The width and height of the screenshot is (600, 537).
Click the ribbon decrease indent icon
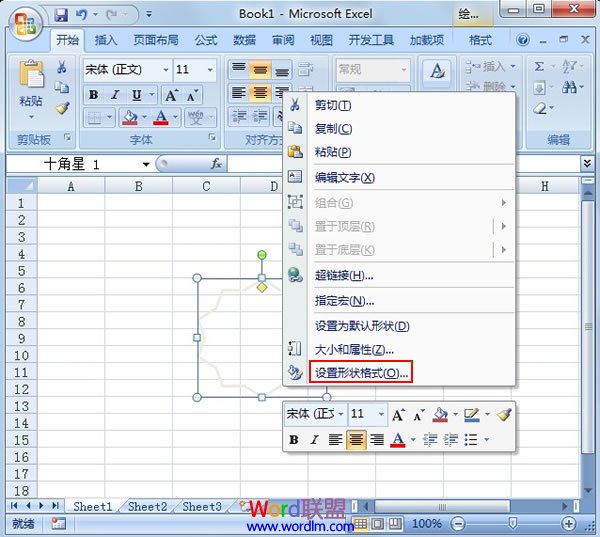[240, 117]
